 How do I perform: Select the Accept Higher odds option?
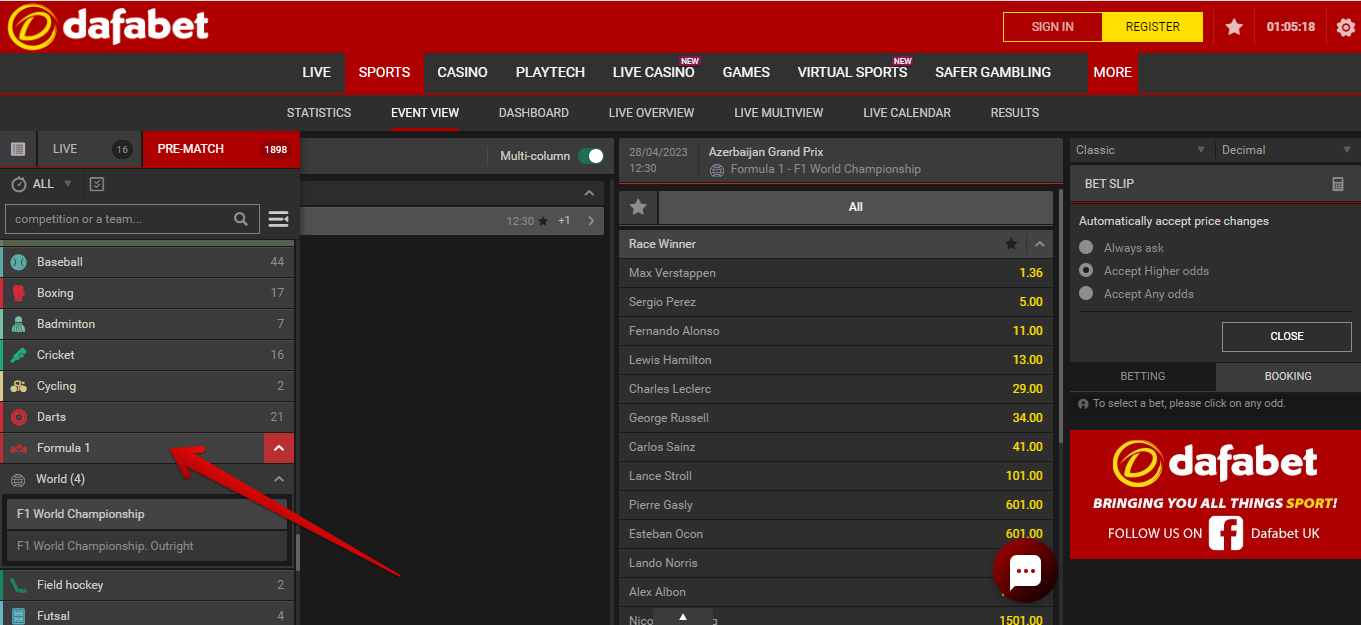1086,271
